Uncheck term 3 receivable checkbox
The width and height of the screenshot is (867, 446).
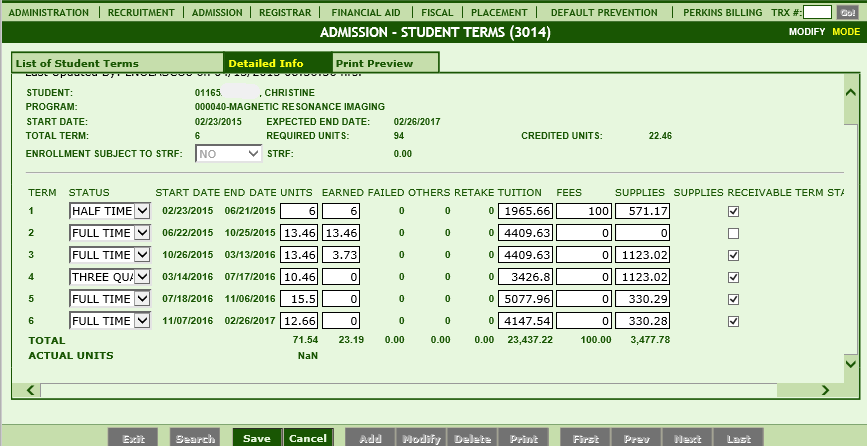tap(733, 255)
